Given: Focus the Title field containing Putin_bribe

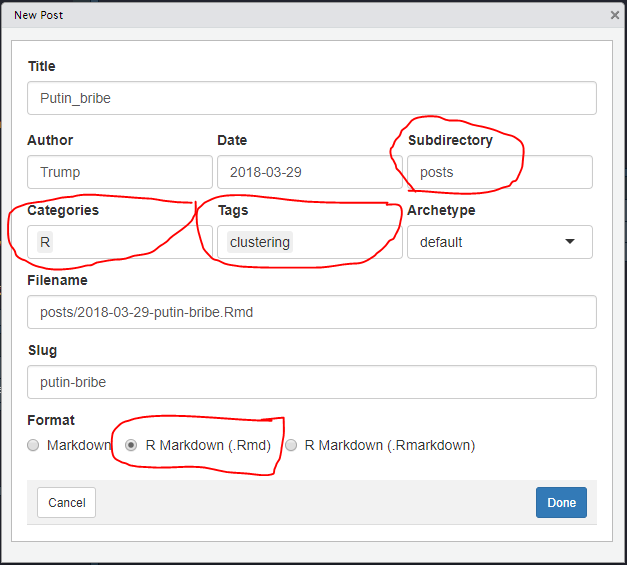Looking at the screenshot, I should pos(312,98).
